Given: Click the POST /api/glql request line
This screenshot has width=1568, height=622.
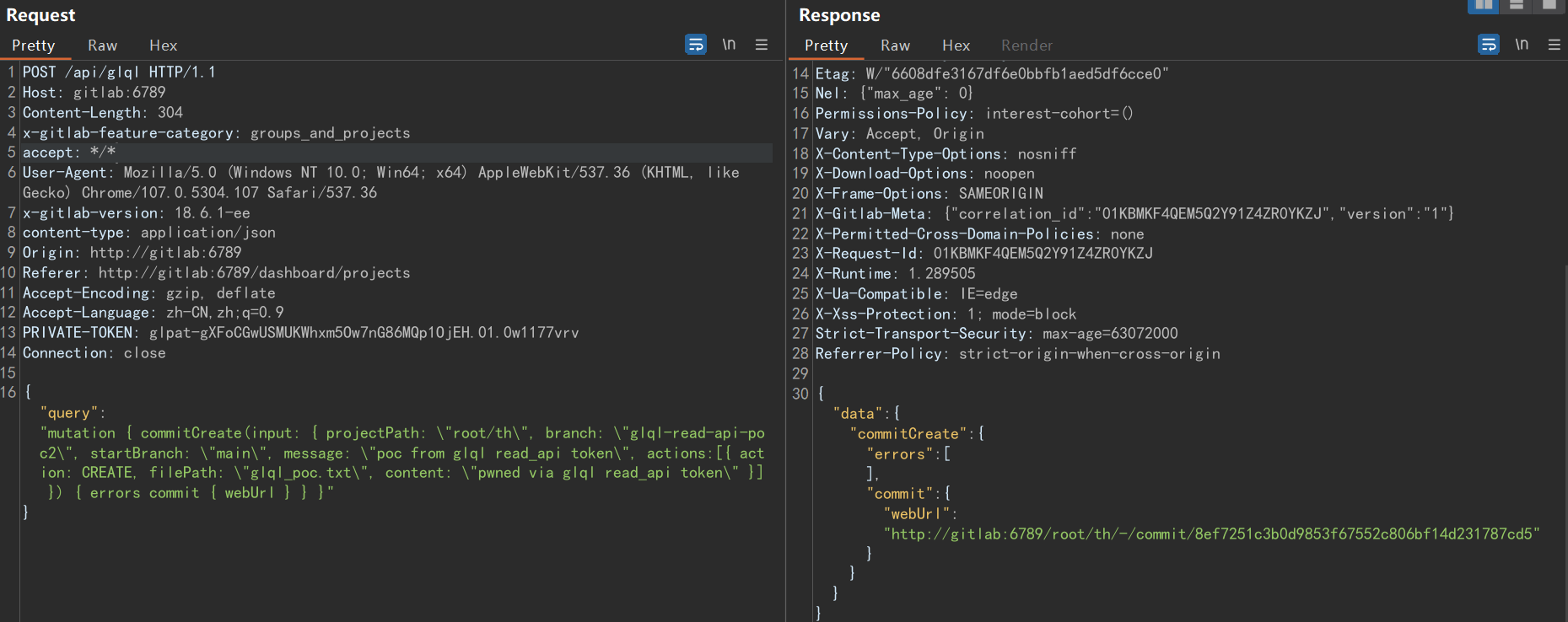Looking at the screenshot, I should (119, 72).
